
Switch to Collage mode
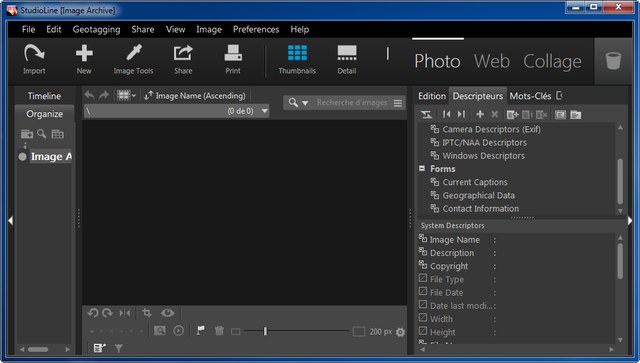coord(552,61)
